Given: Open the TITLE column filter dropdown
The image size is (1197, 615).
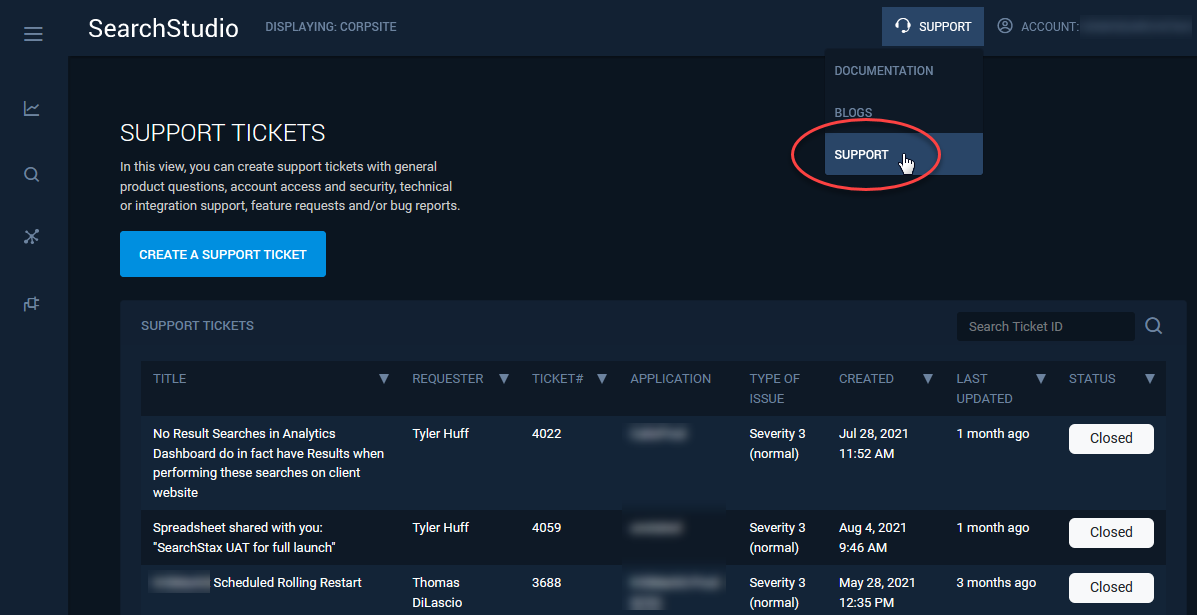Looking at the screenshot, I should (384, 378).
